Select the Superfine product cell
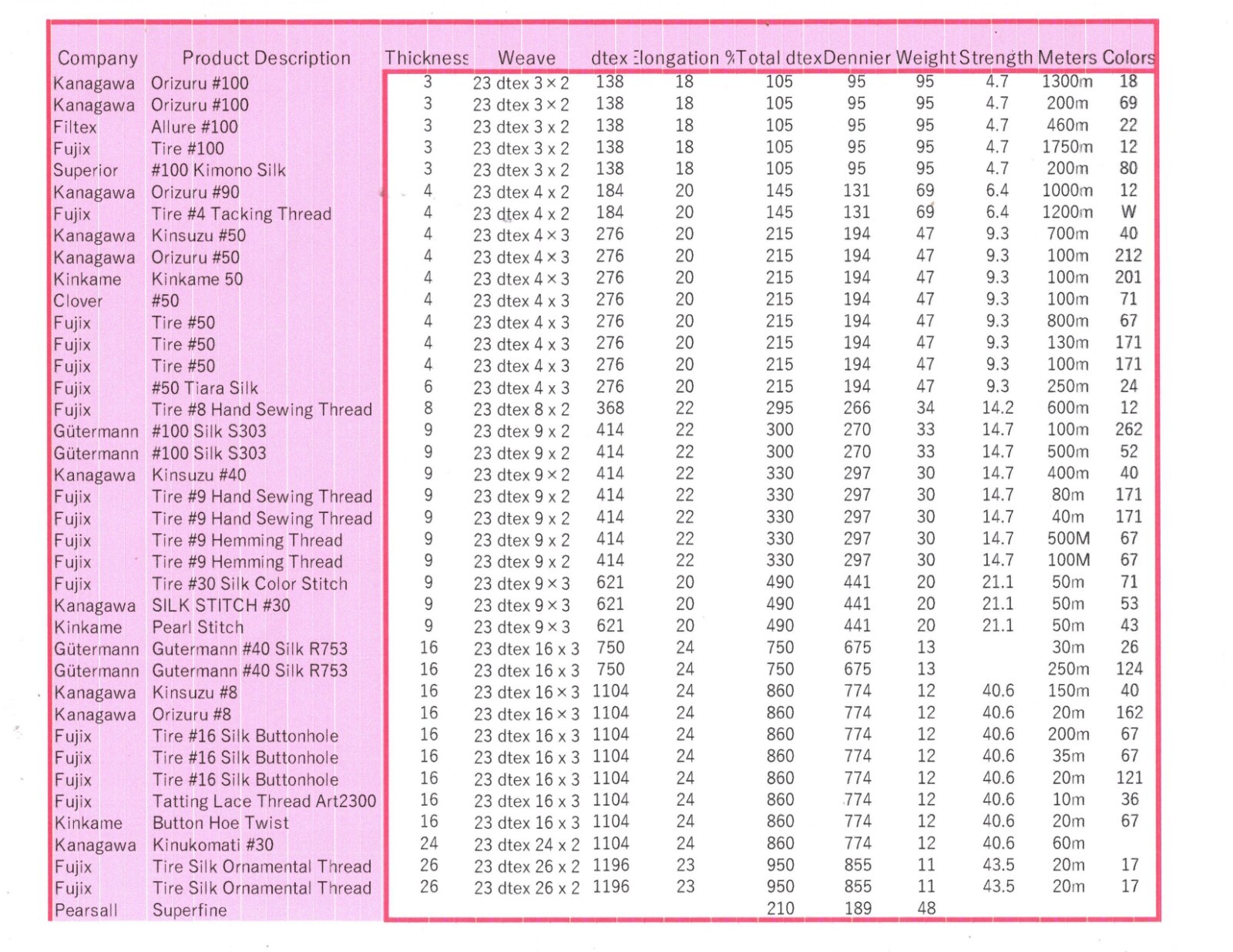 click(x=190, y=910)
